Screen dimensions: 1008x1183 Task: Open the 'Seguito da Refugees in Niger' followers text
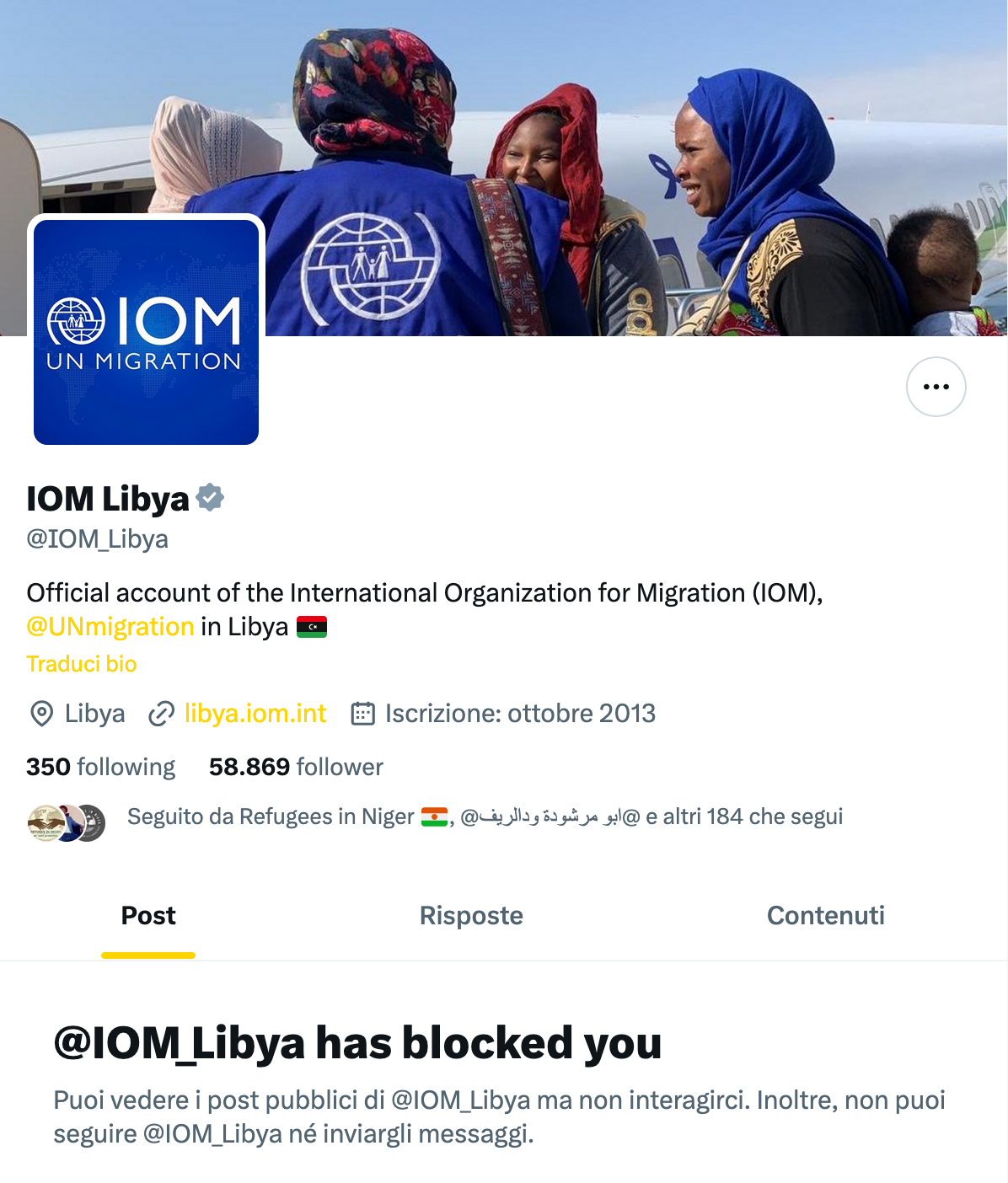coord(485,816)
